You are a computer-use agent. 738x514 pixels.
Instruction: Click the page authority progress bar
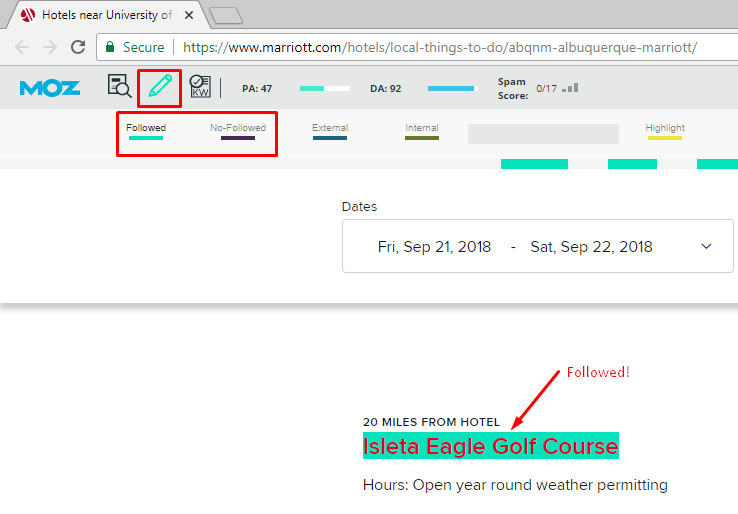pyautogui.click(x=325, y=88)
